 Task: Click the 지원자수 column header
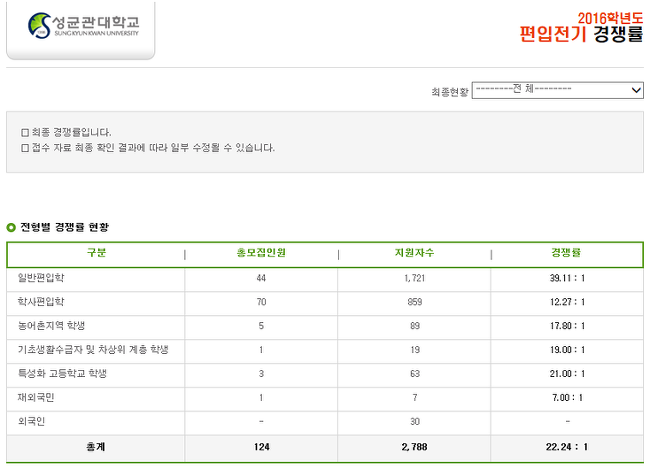pyautogui.click(x=414, y=253)
